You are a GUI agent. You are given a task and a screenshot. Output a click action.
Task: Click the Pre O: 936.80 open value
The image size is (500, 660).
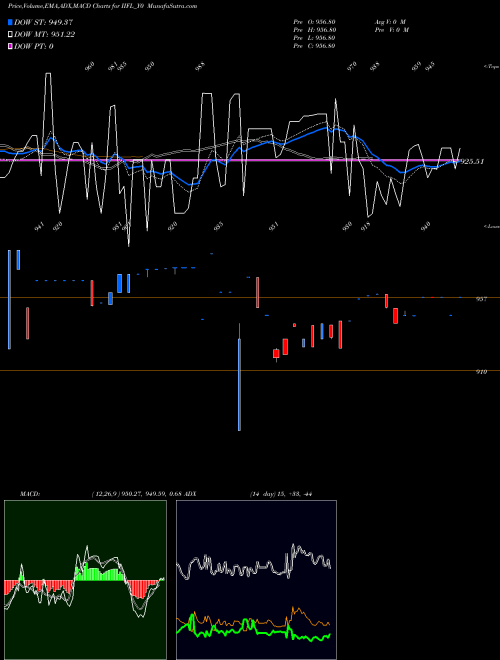click(314, 22)
